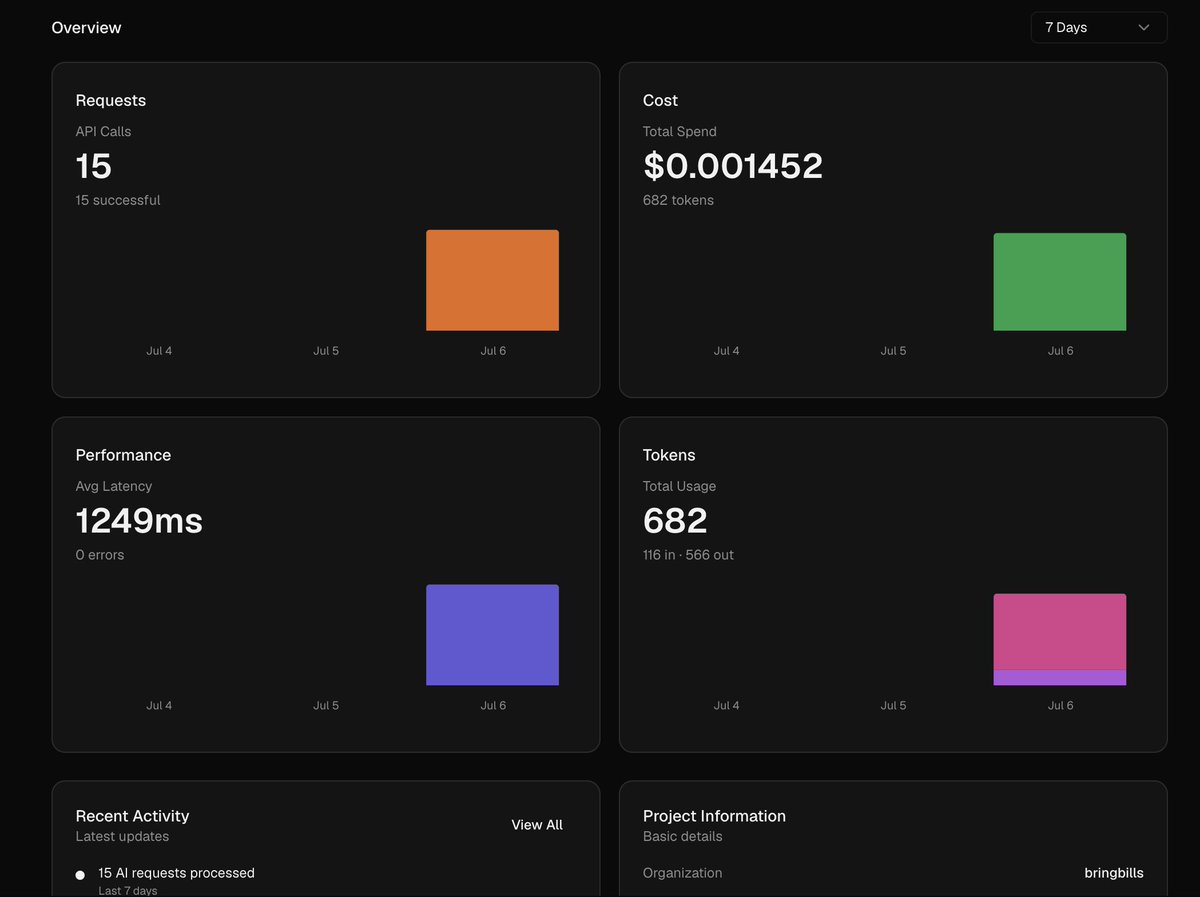Click the Performance card title
The image size is (1200, 897).
point(123,455)
